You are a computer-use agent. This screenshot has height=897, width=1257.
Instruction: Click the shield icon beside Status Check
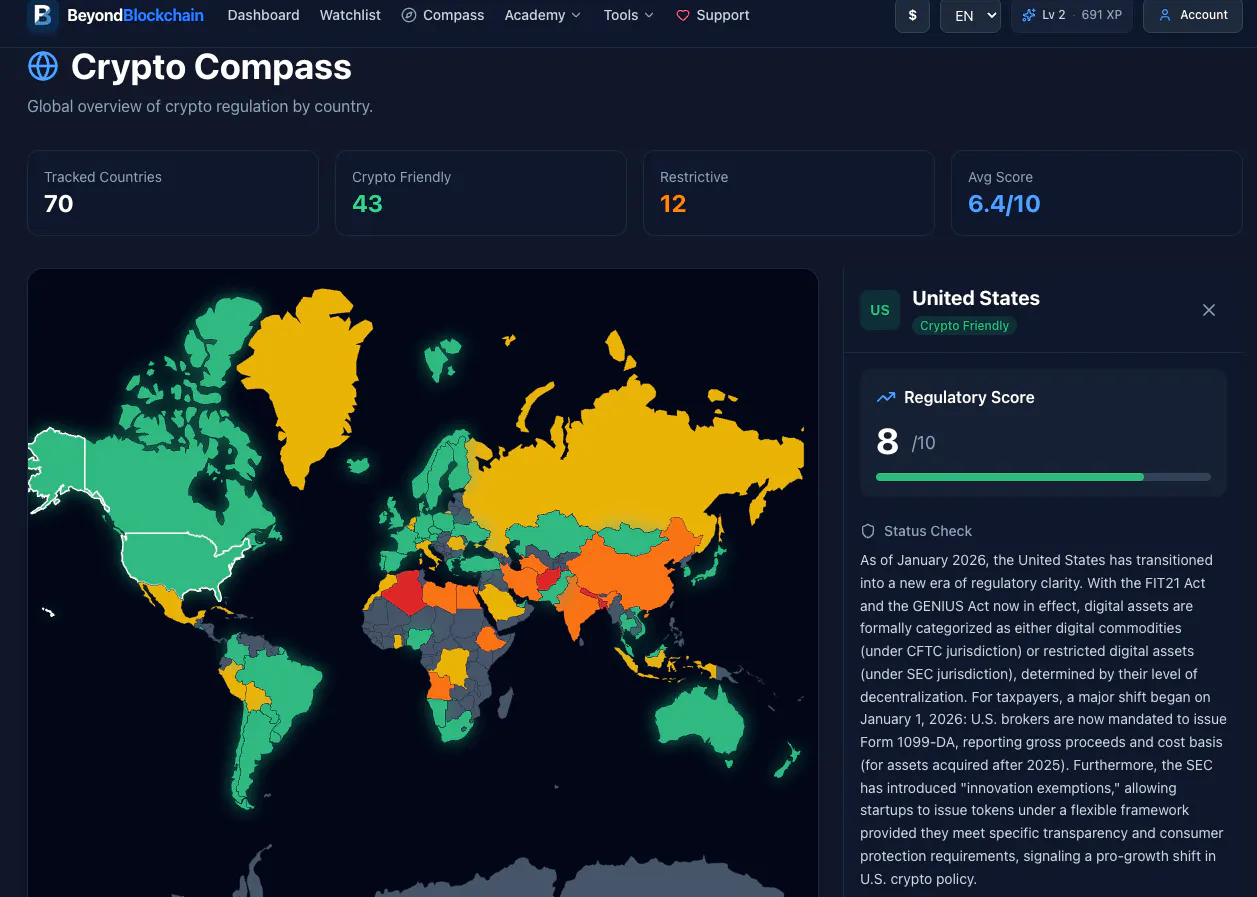click(868, 531)
